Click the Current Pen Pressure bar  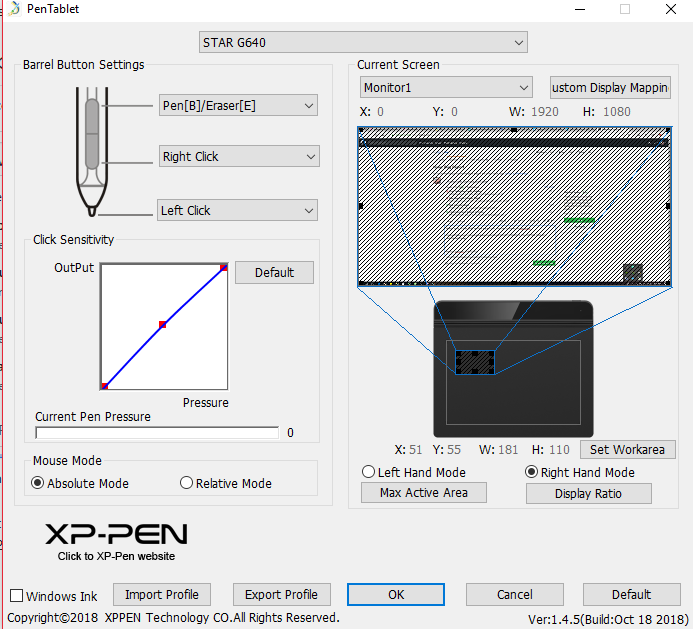tap(157, 433)
